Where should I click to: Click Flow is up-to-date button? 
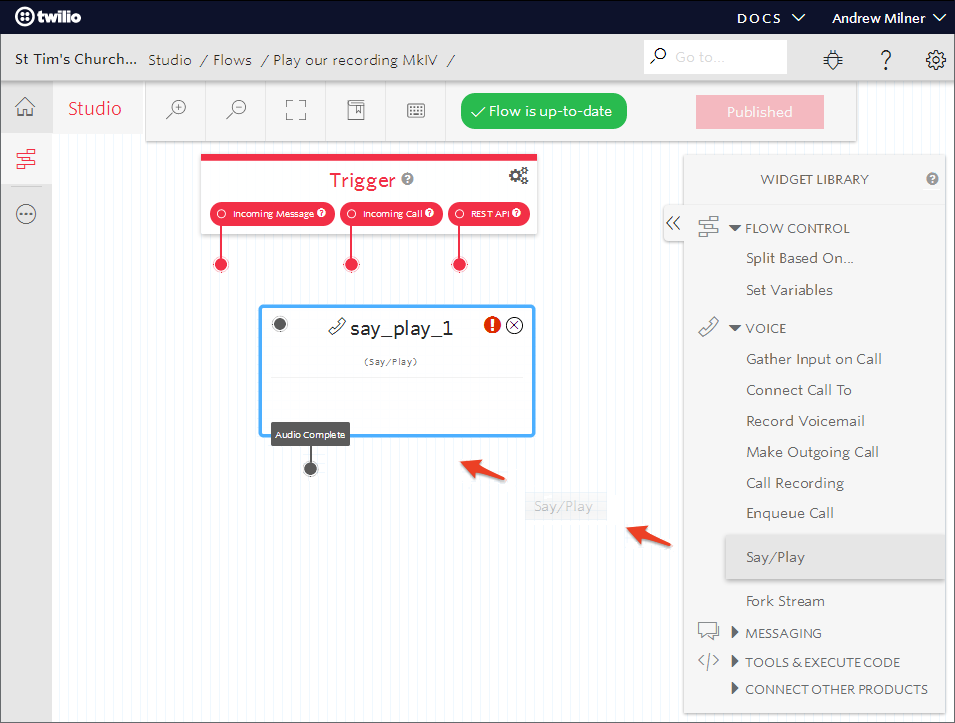pos(543,111)
